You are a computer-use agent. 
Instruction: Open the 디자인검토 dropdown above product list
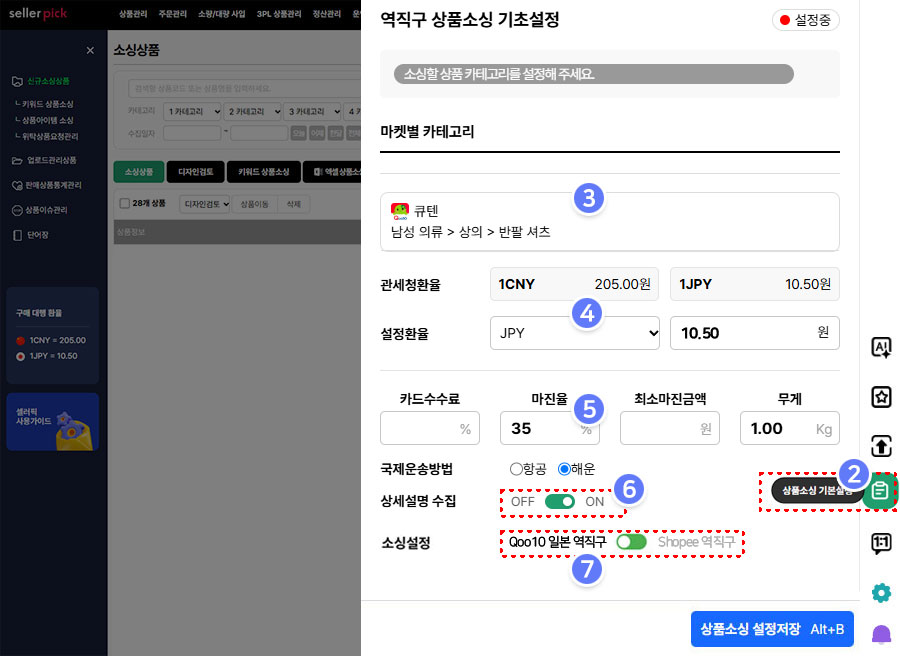pos(204,204)
